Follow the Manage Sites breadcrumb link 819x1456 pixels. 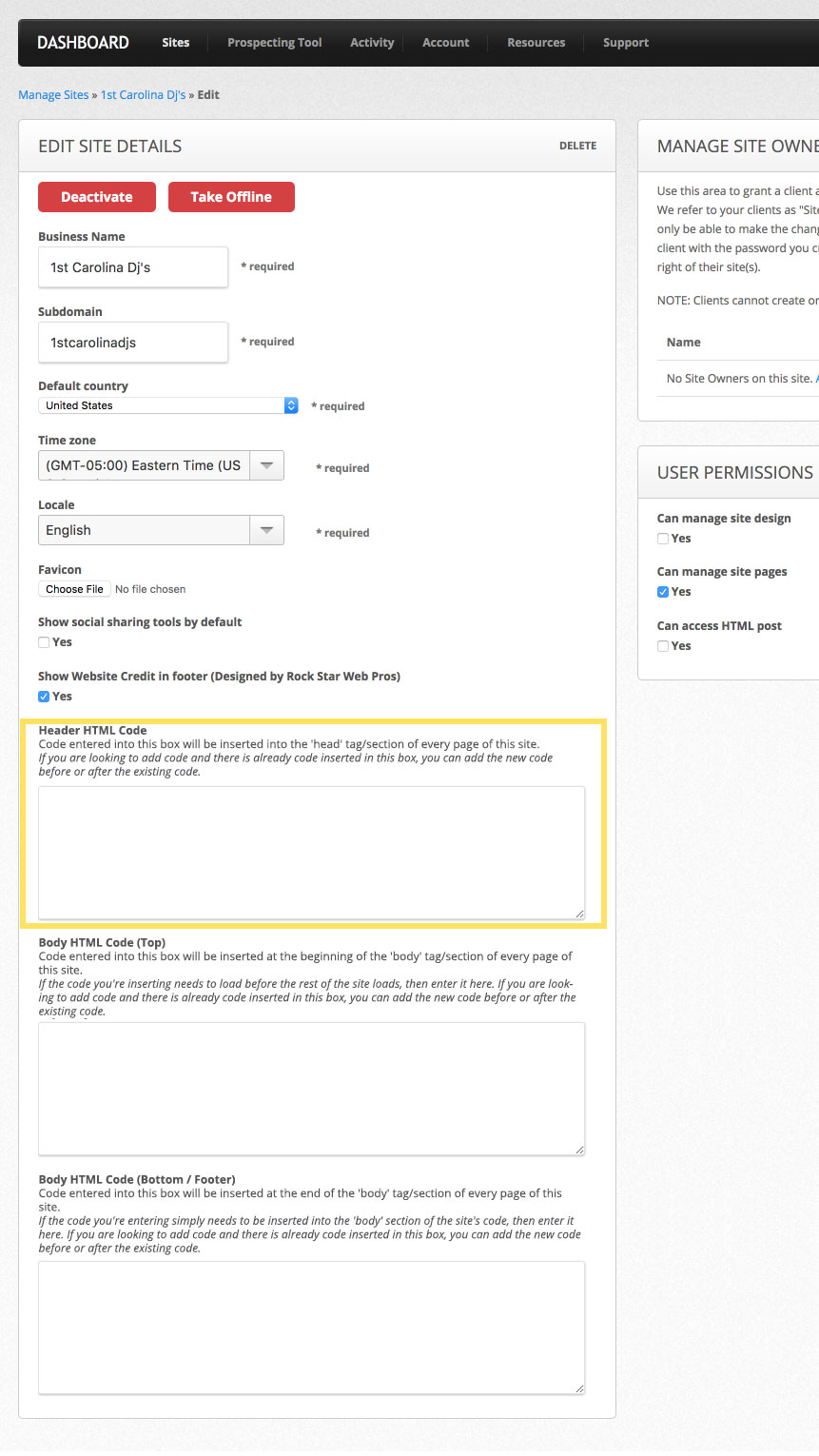click(53, 95)
